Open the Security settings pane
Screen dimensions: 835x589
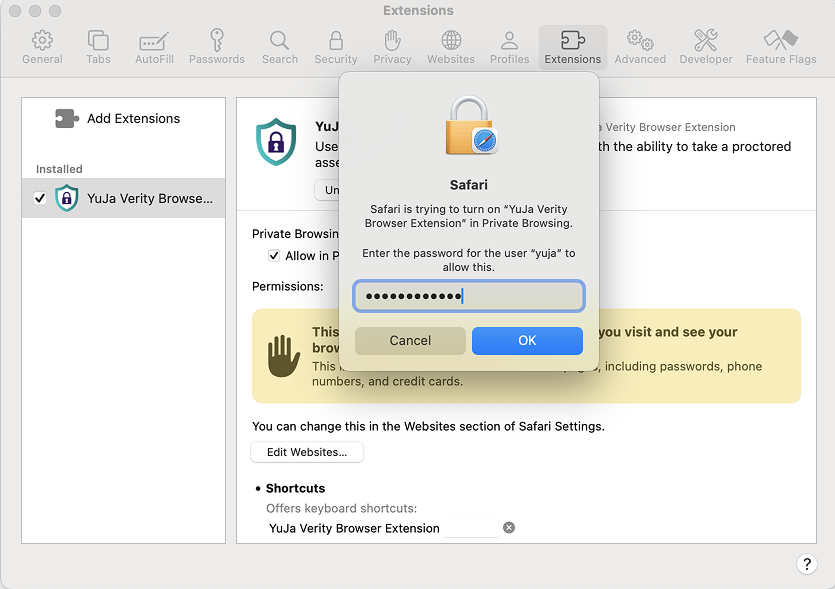[x=335, y=47]
